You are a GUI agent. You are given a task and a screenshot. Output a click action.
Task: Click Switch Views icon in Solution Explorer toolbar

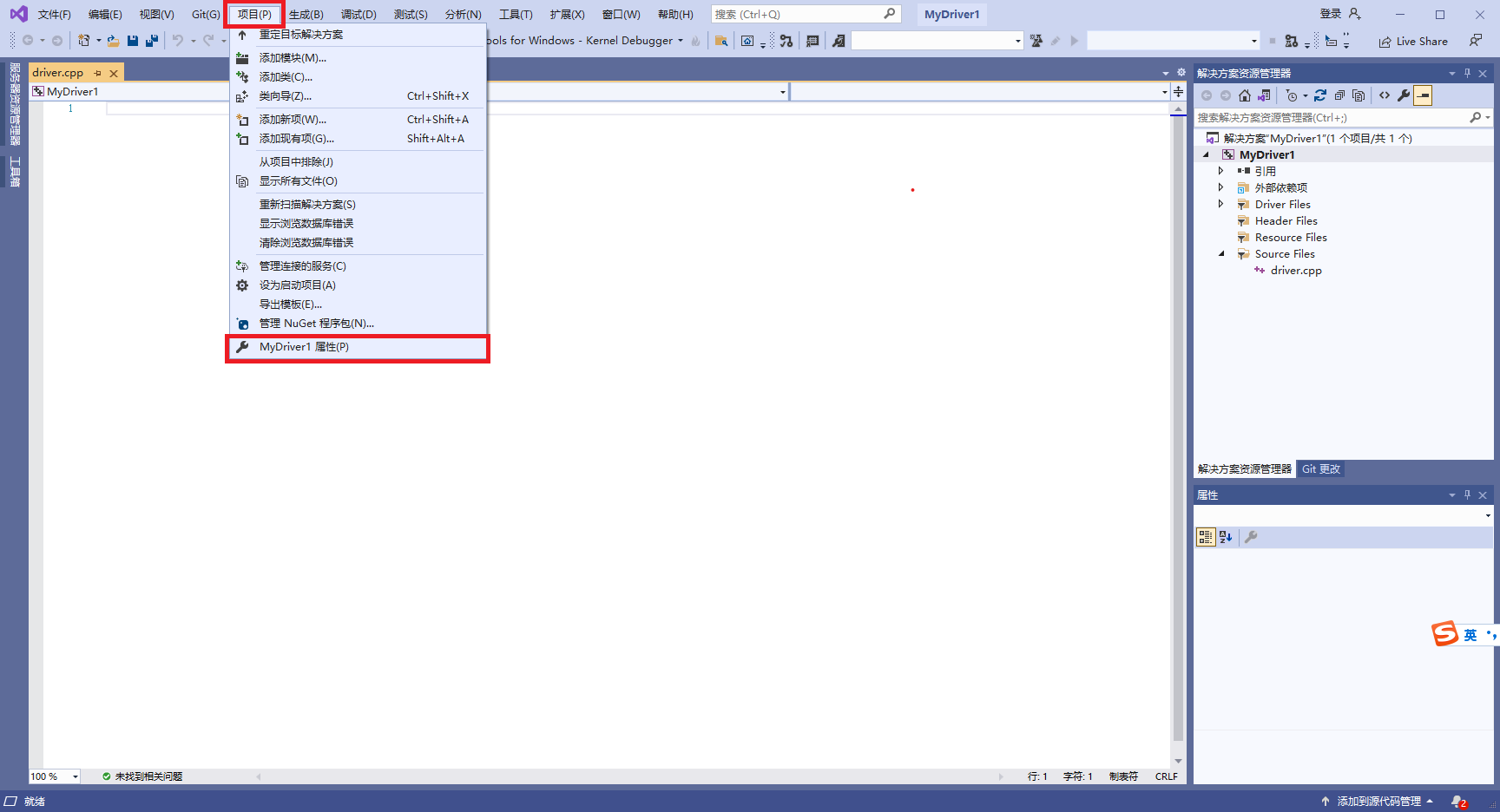1264,95
